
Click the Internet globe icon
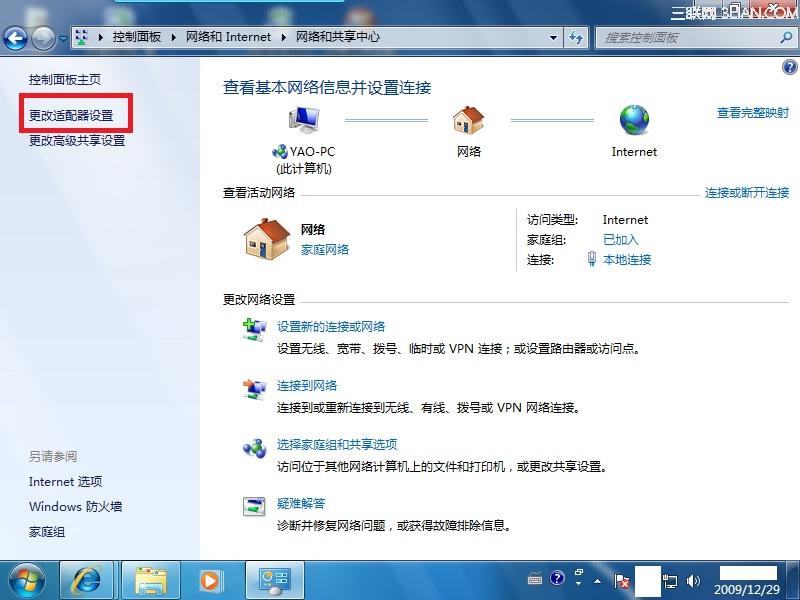pyautogui.click(x=633, y=118)
